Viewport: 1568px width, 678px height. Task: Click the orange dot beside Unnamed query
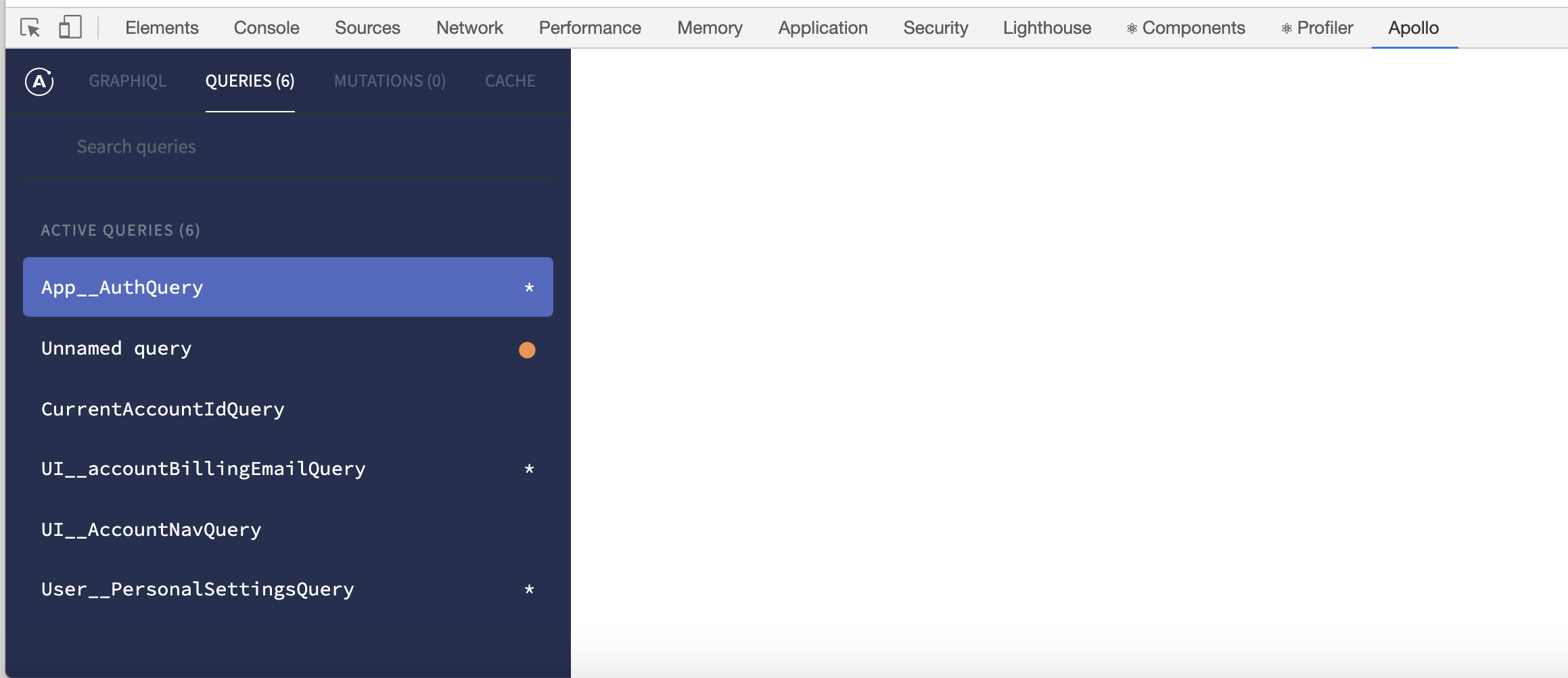[527, 350]
